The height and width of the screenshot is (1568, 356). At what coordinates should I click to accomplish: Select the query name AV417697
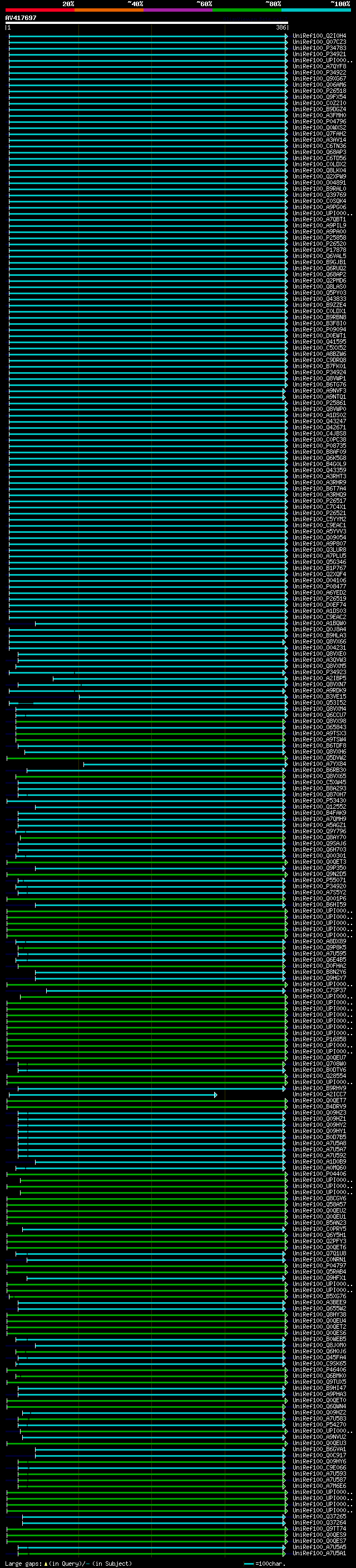pyautogui.click(x=21, y=18)
